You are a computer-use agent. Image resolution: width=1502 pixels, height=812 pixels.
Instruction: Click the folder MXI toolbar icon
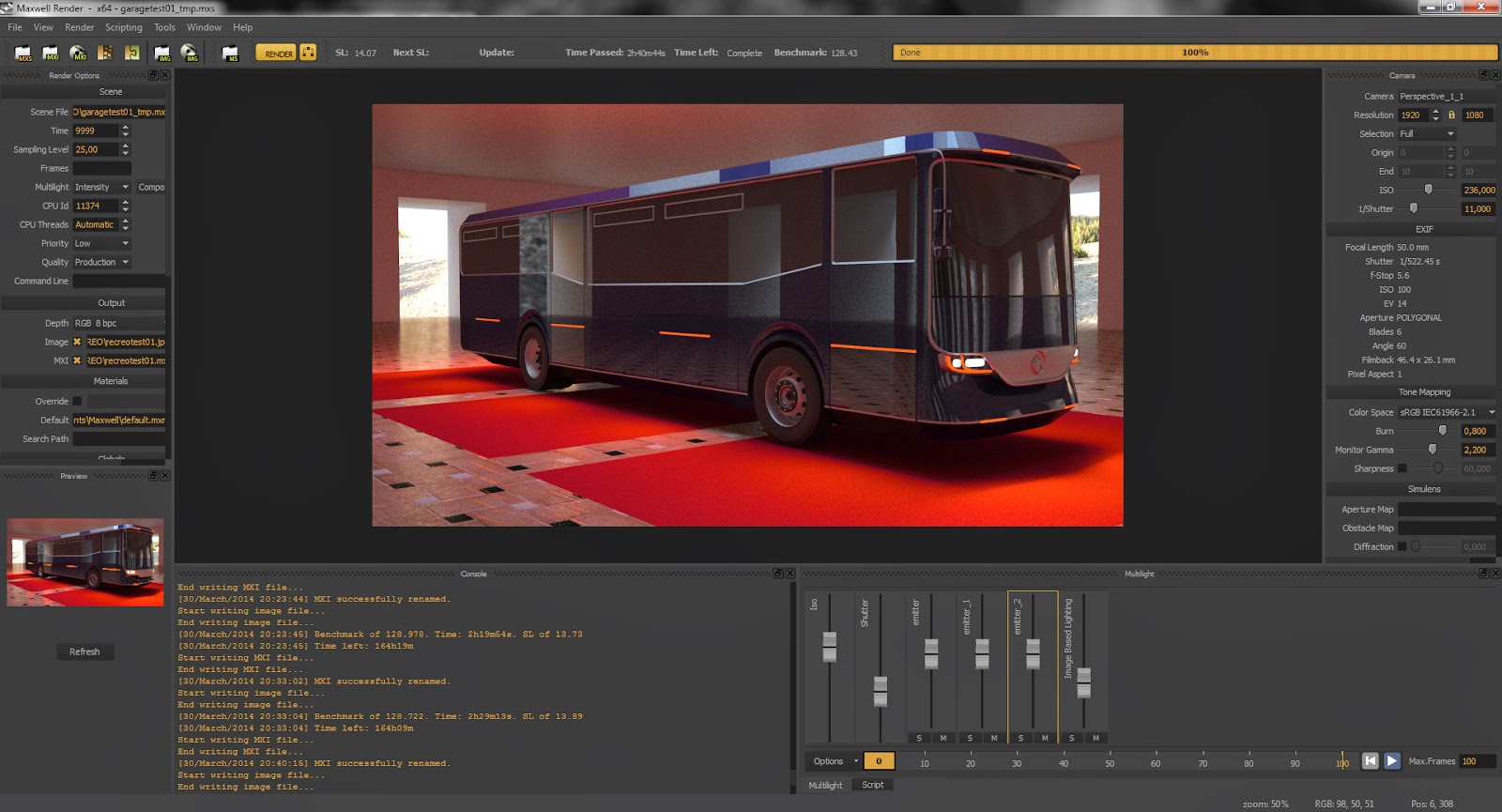[51, 53]
